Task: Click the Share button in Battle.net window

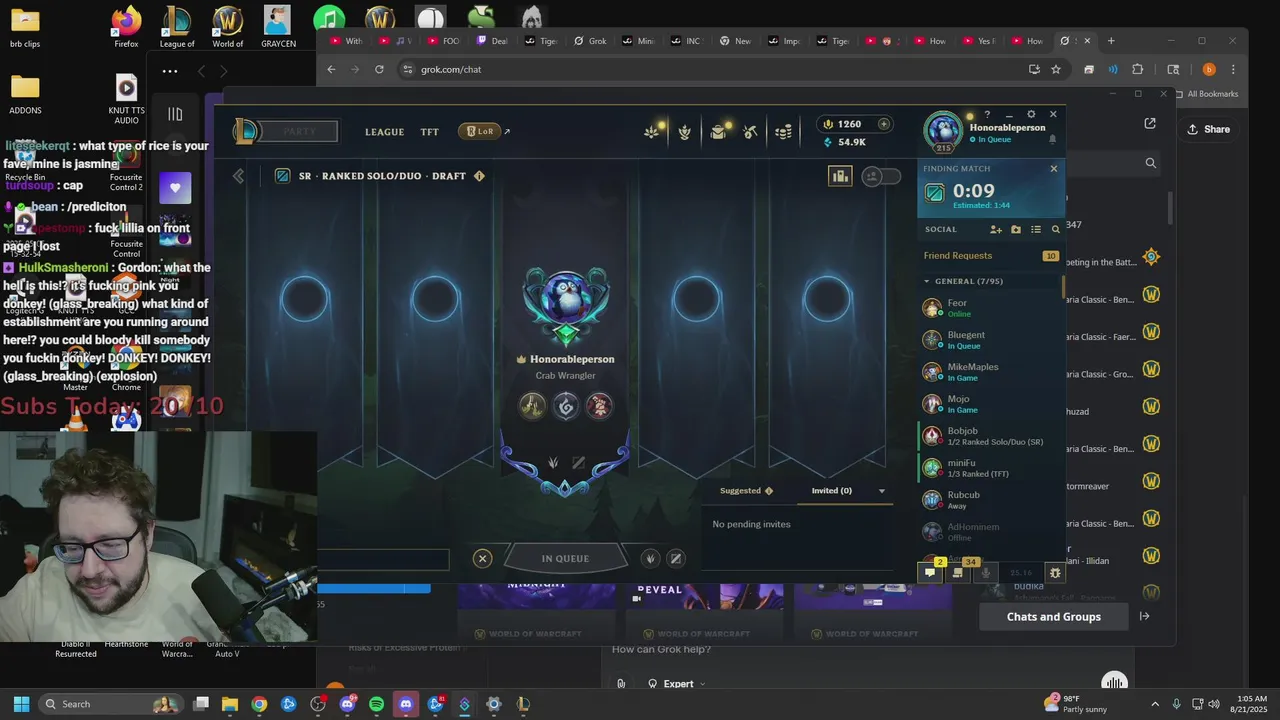Action: click(x=1208, y=129)
